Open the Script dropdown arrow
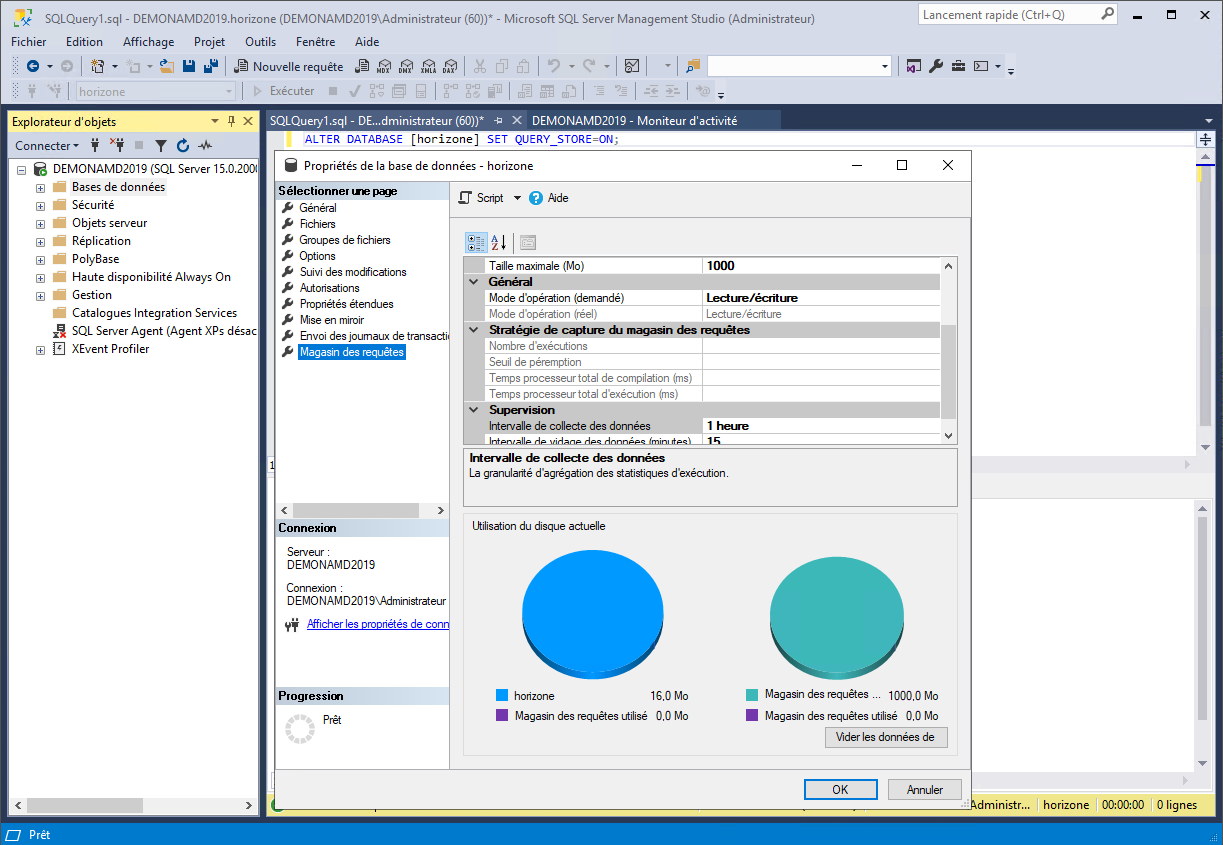The image size is (1223, 845). 517,198
